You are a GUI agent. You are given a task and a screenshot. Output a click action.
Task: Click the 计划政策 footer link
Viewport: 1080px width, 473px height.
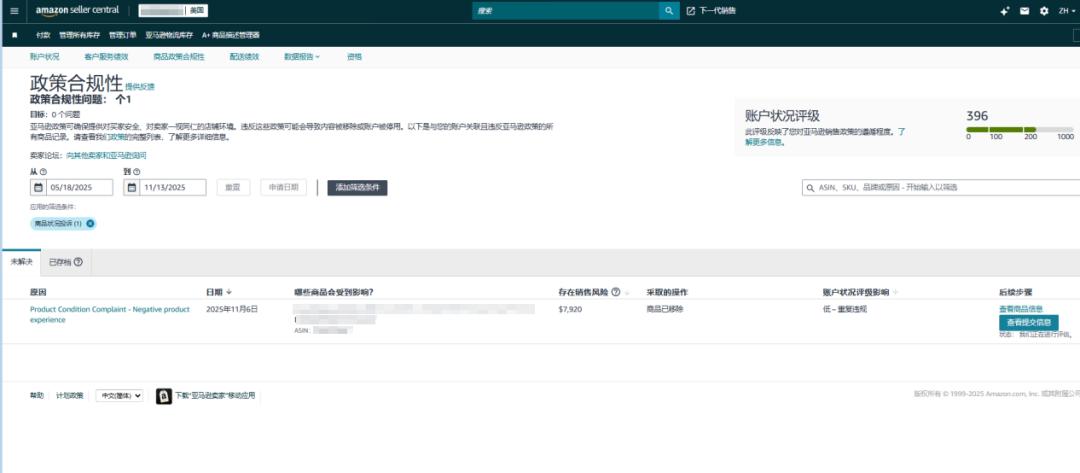pyautogui.click(x=70, y=396)
